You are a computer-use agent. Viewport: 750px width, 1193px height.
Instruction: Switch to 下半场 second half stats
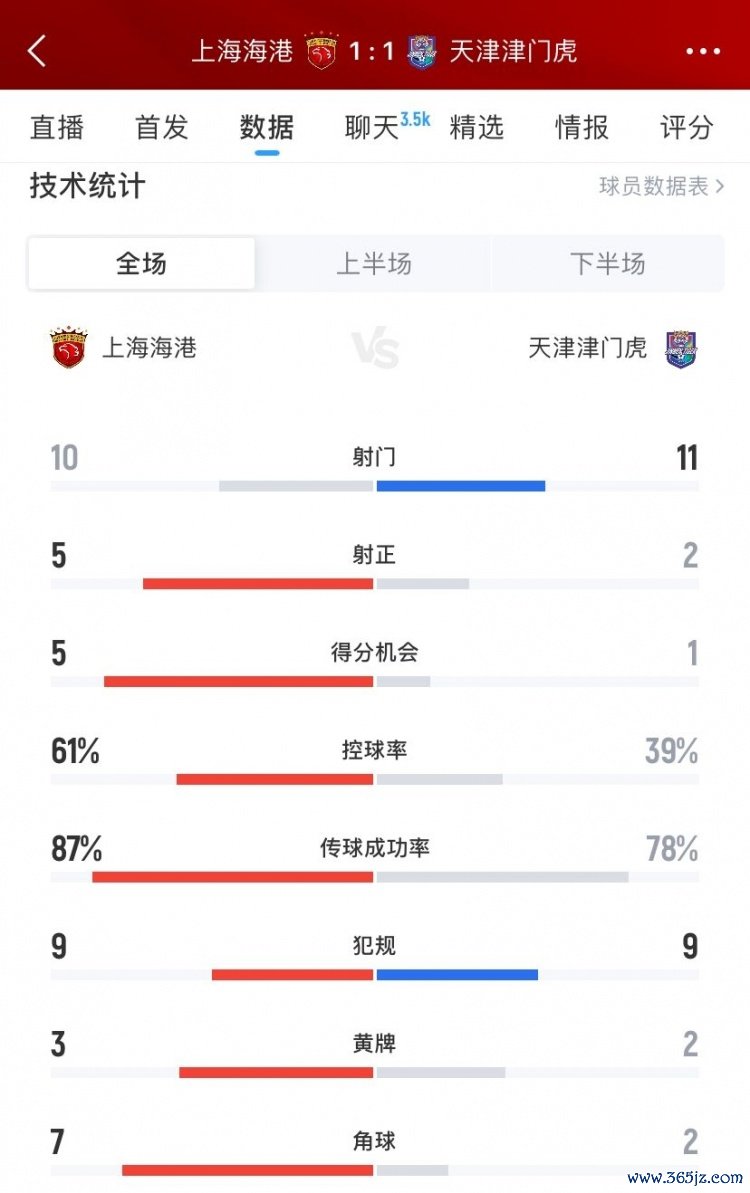coord(607,264)
